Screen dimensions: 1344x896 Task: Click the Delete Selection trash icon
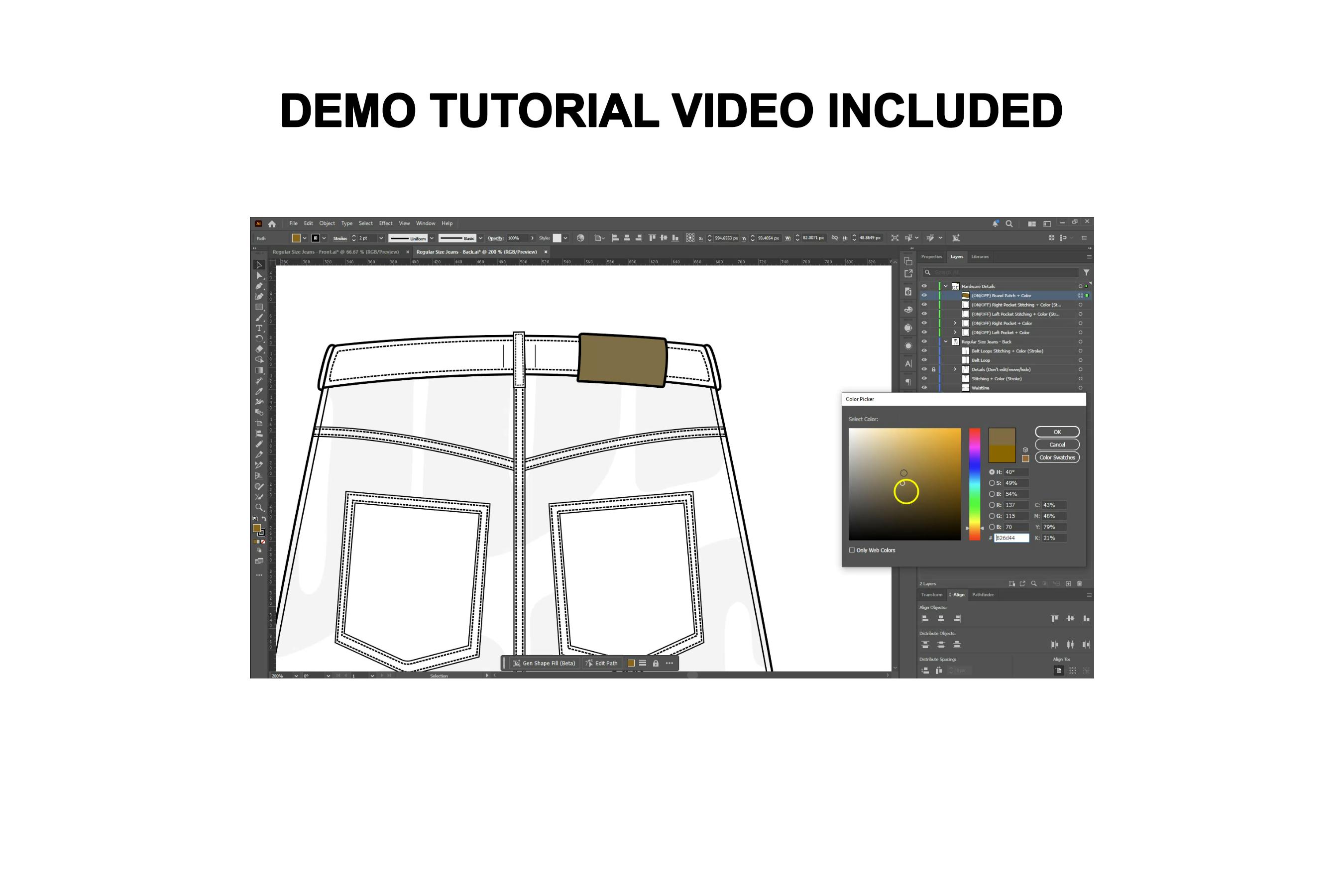(1079, 583)
